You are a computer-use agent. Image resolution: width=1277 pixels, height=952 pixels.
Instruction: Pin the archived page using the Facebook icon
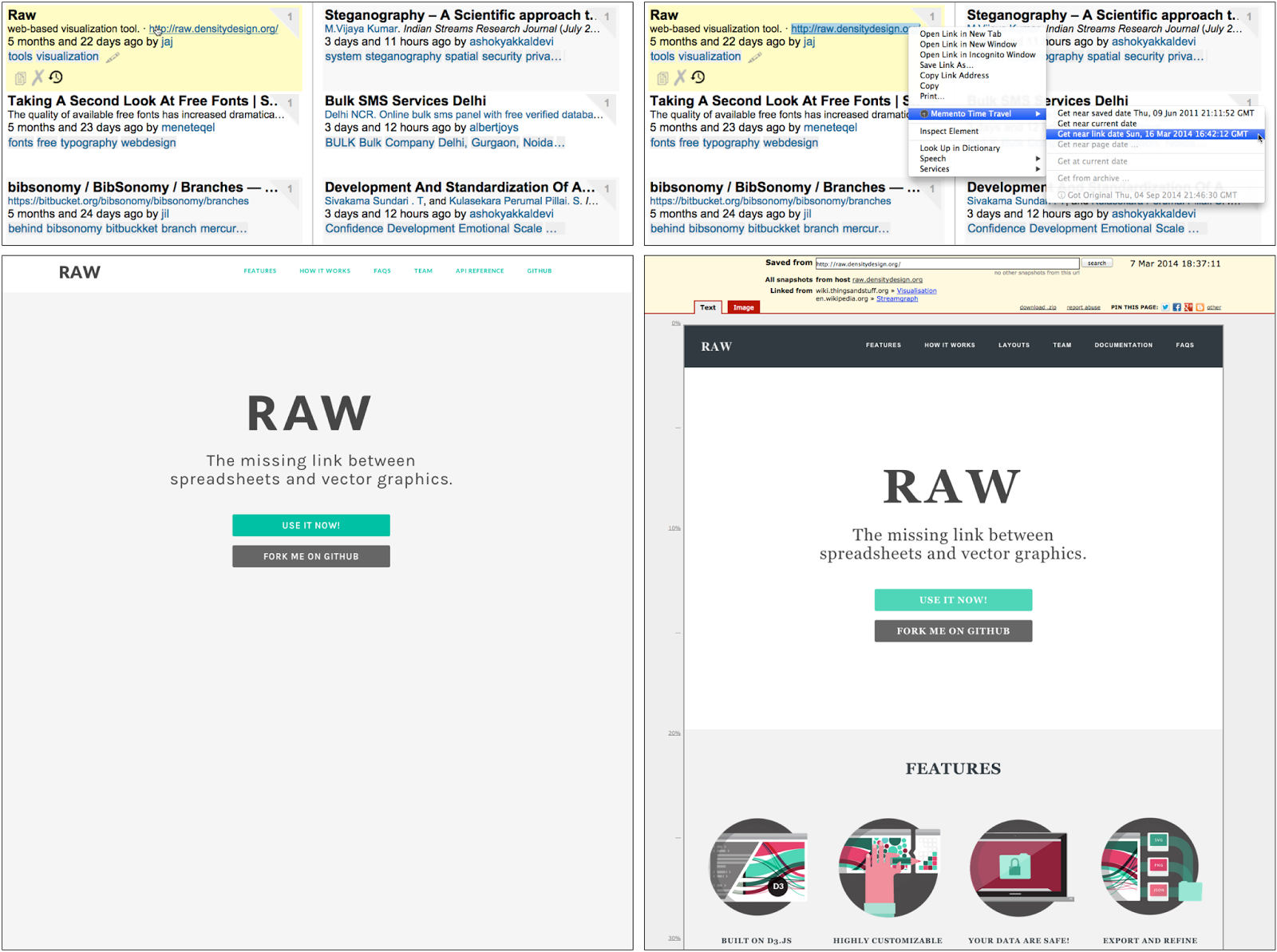(x=1176, y=307)
